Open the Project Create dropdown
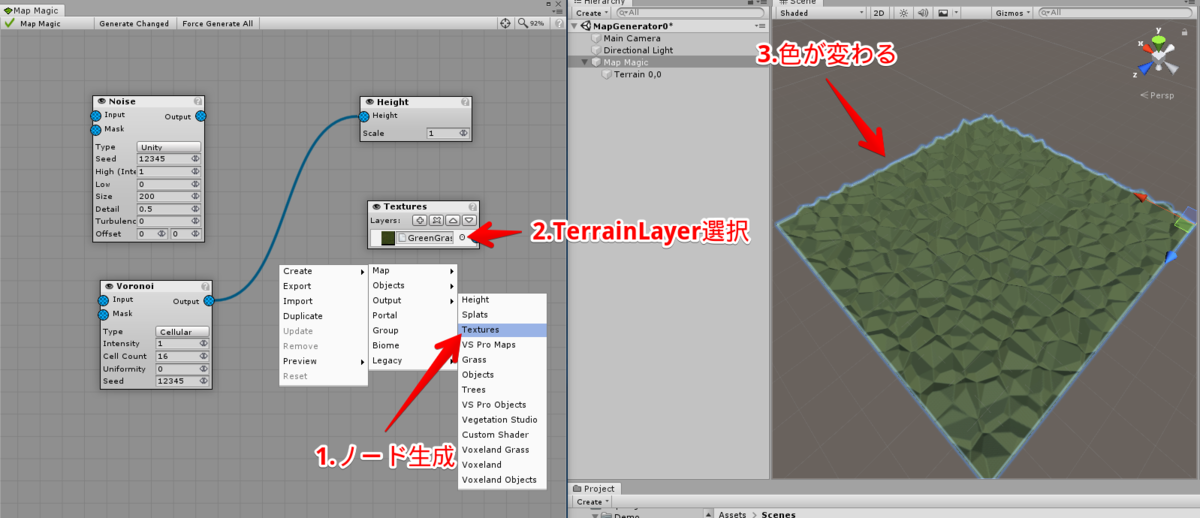 click(x=591, y=501)
